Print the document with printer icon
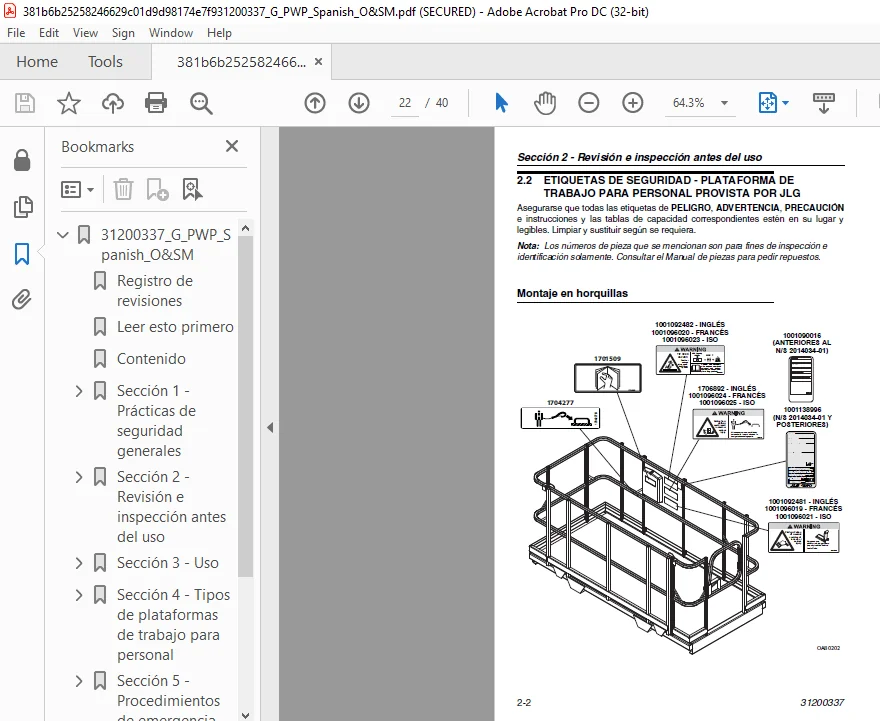This screenshot has width=880, height=721. point(156,103)
